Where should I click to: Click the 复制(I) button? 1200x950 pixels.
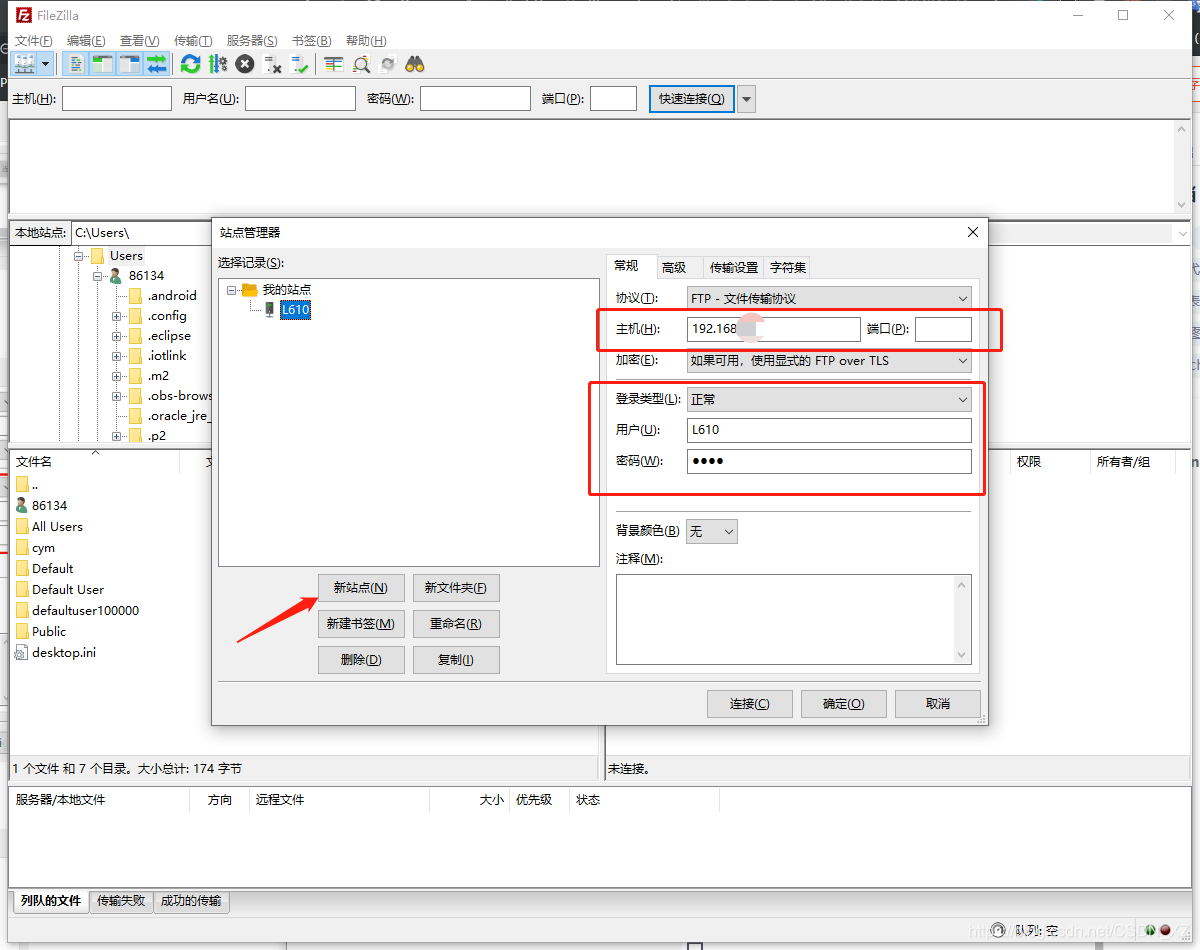click(x=456, y=660)
